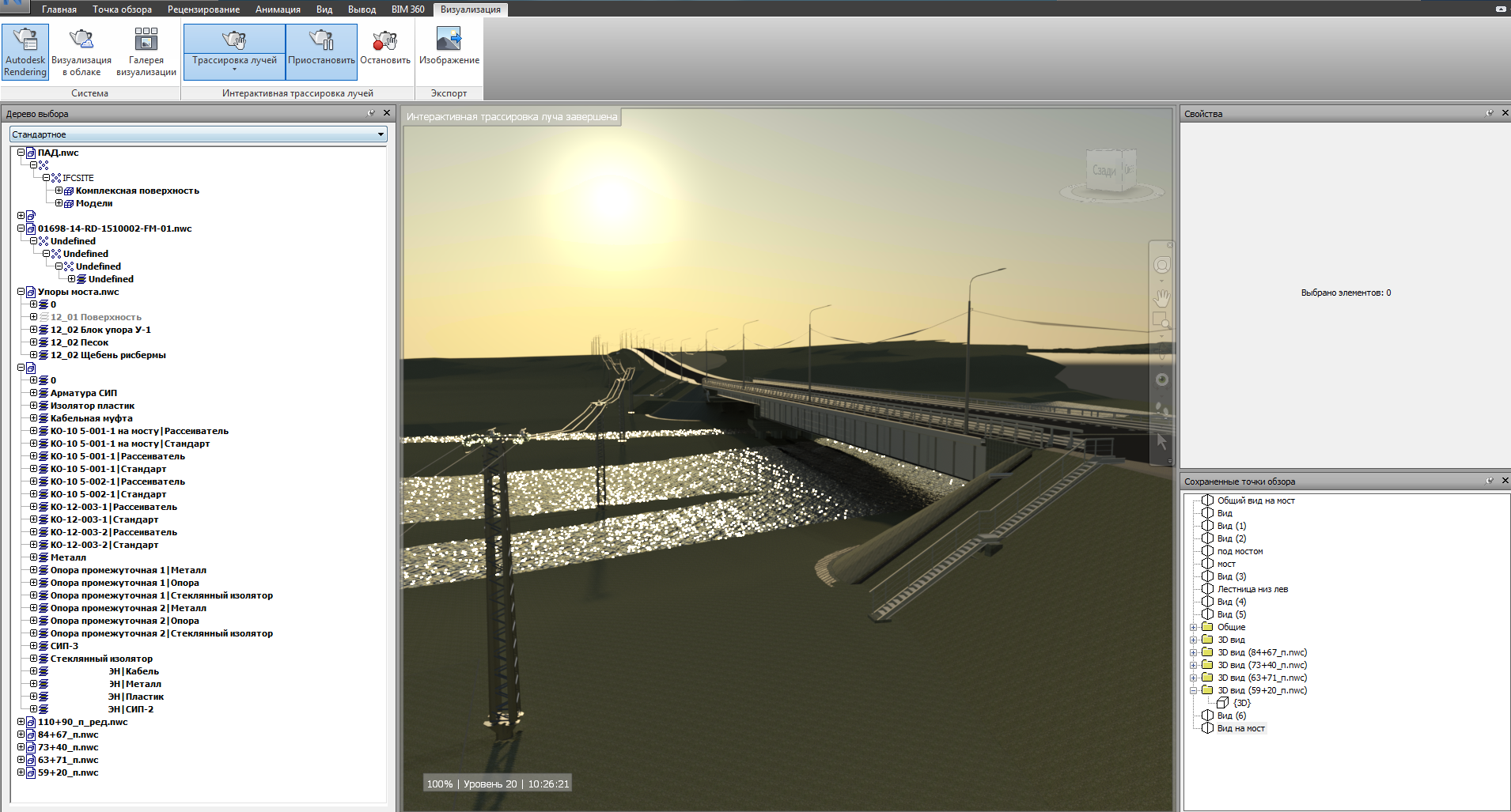The image size is (1511, 812).
Task: Collapse the Упоры моста.nwc tree node
Action: coord(21,292)
